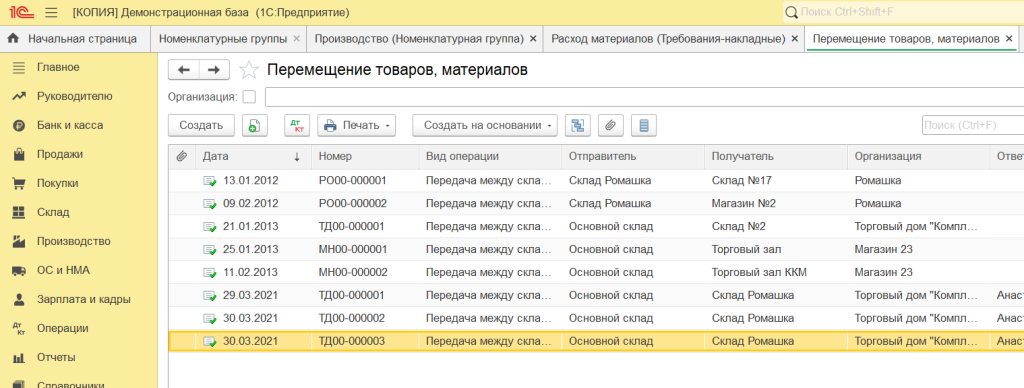Copy document with the green plus page icon
The image size is (1024, 388).
coord(255,125)
